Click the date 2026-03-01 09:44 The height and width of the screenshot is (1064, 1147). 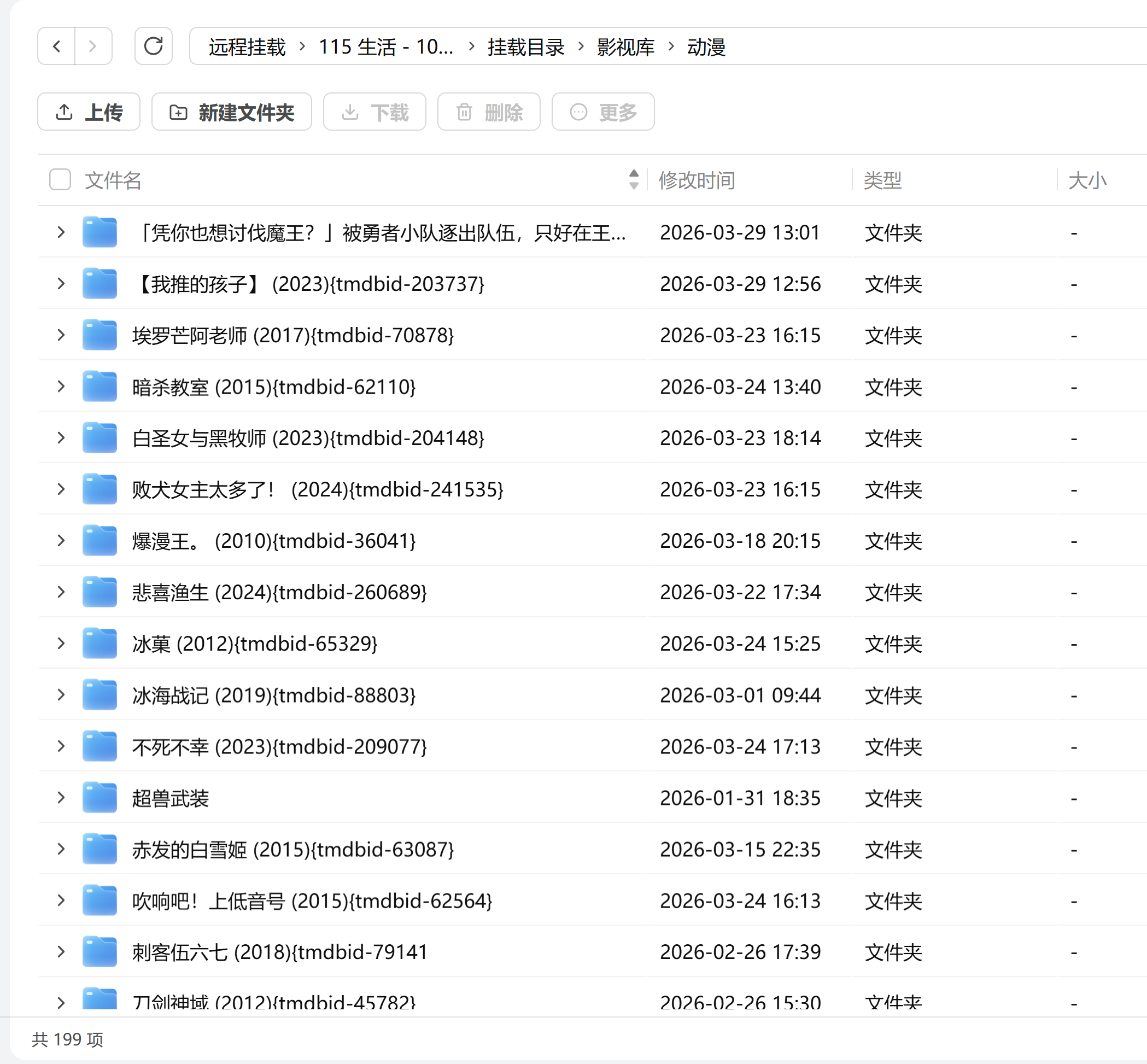point(740,695)
